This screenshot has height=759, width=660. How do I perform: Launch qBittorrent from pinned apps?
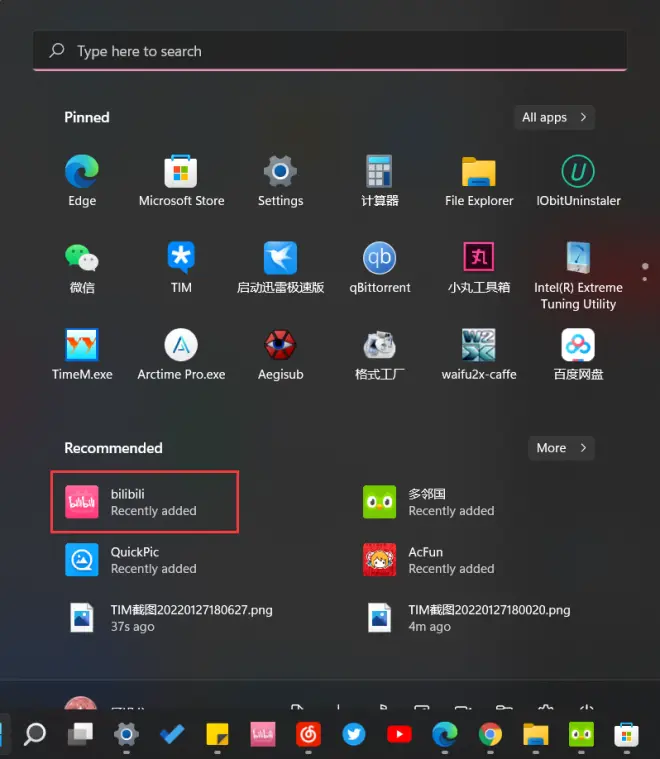tap(380, 267)
